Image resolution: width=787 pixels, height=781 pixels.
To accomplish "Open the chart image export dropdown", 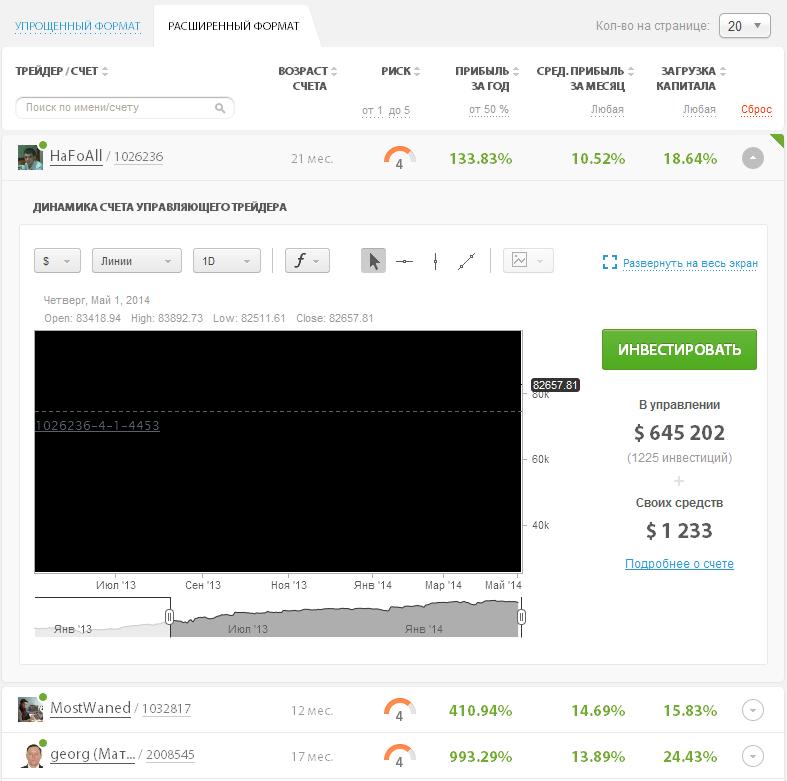I will click(528, 261).
